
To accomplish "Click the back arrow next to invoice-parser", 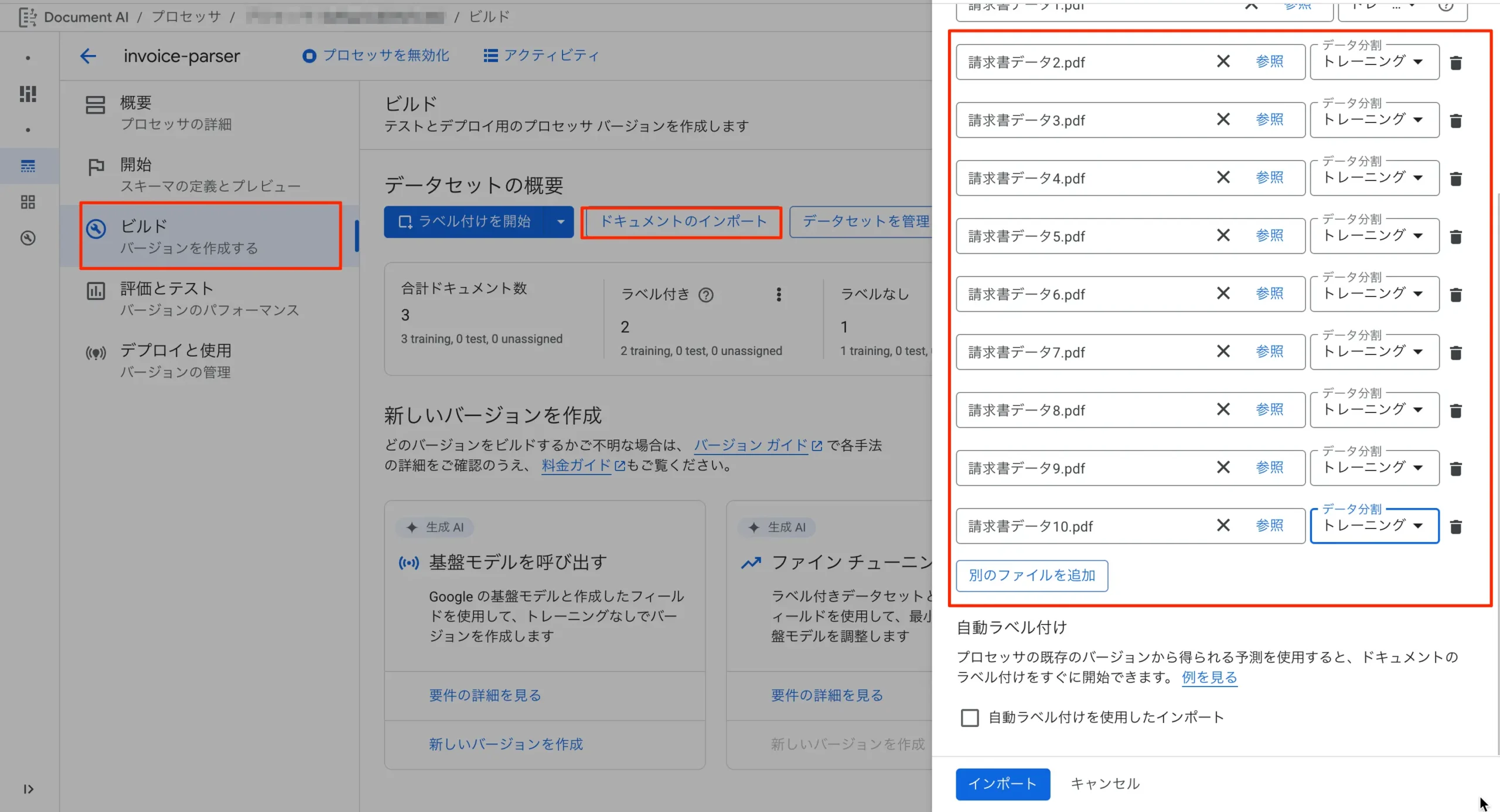I will [x=88, y=56].
